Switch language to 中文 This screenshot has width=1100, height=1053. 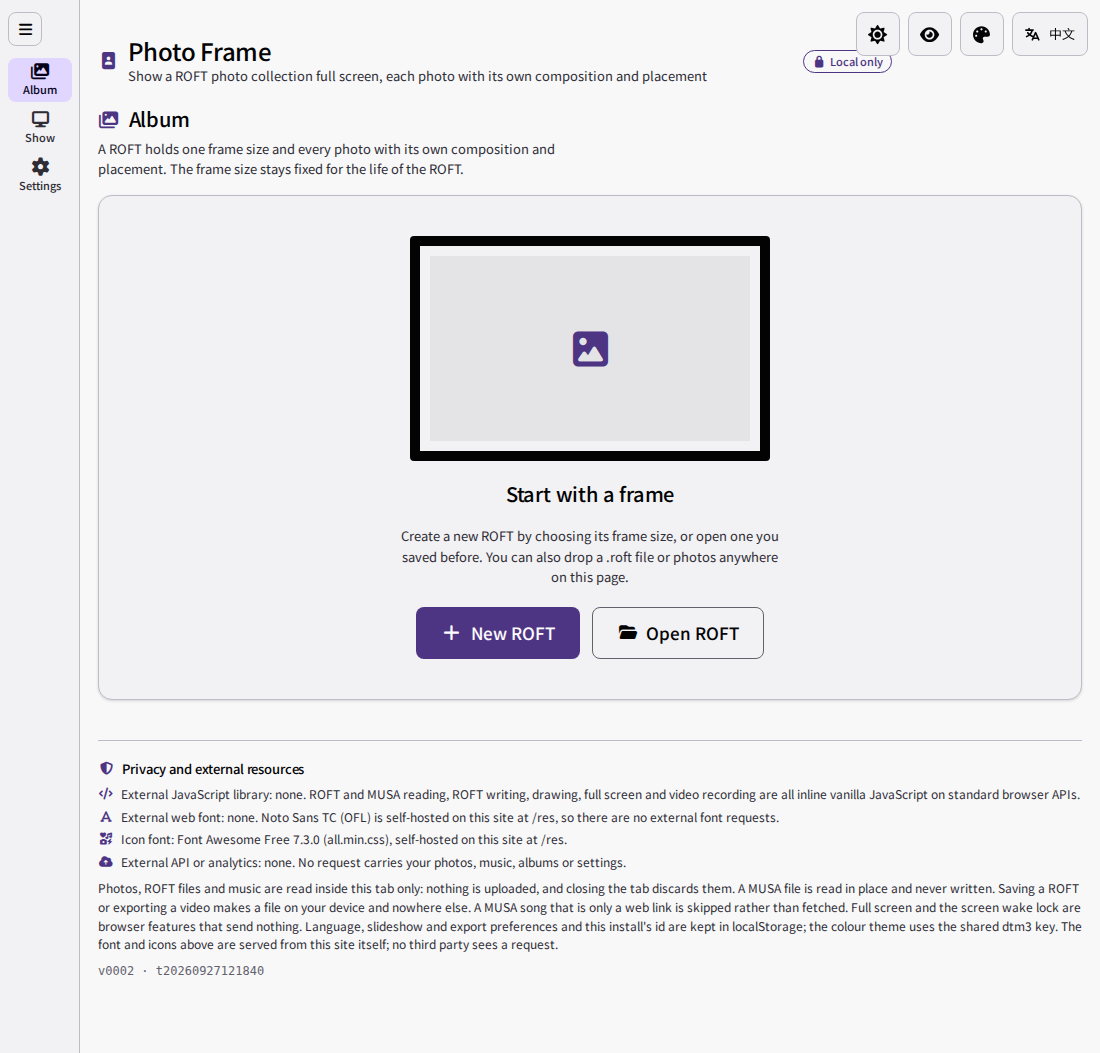pyautogui.click(x=1049, y=34)
